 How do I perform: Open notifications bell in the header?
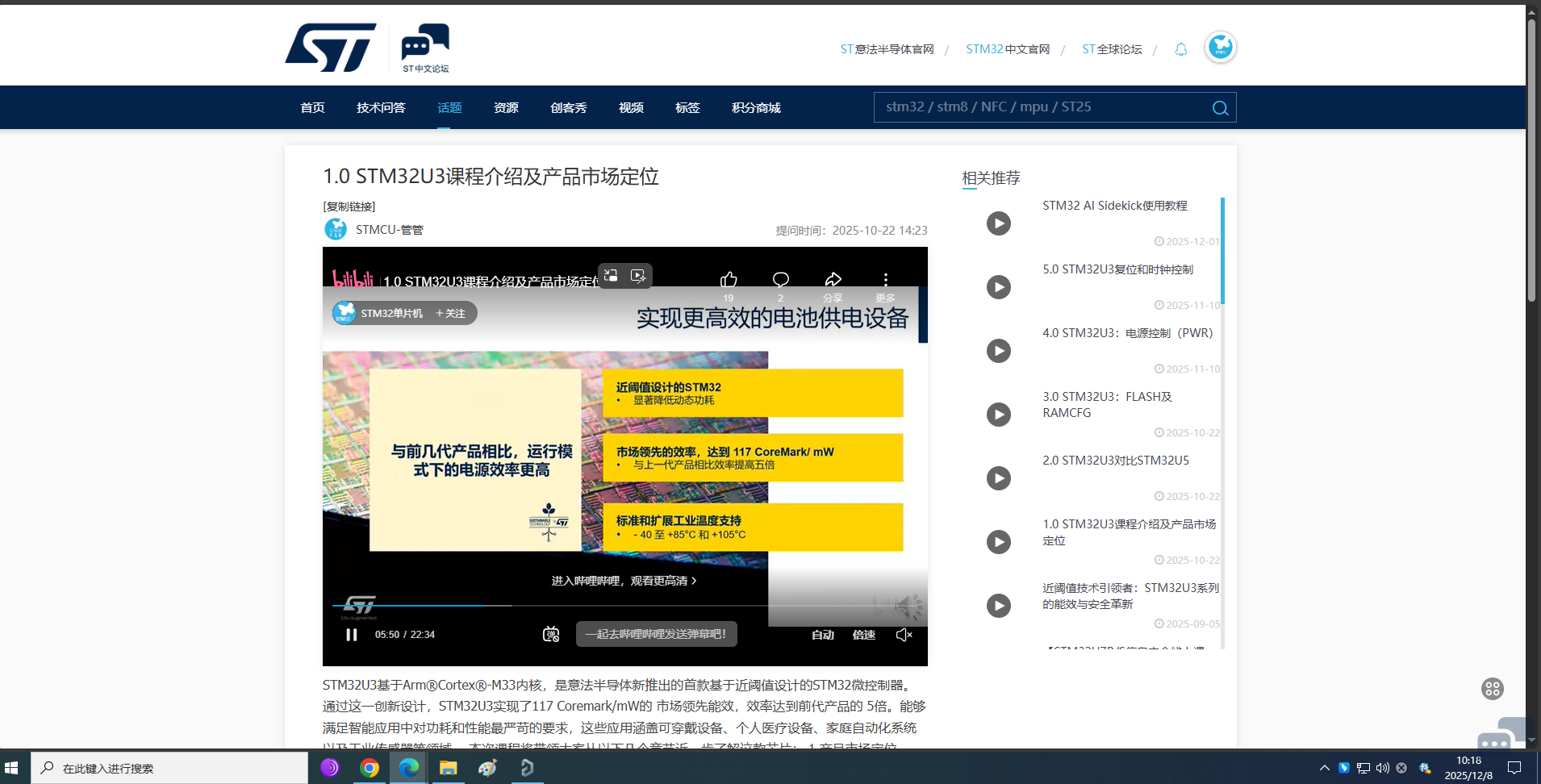coord(1180,49)
